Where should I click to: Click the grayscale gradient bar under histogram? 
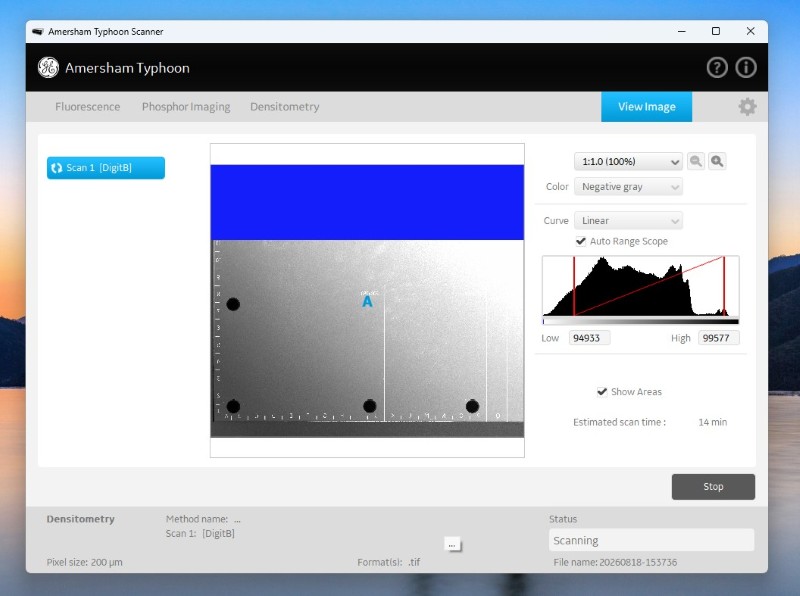[x=640, y=321]
